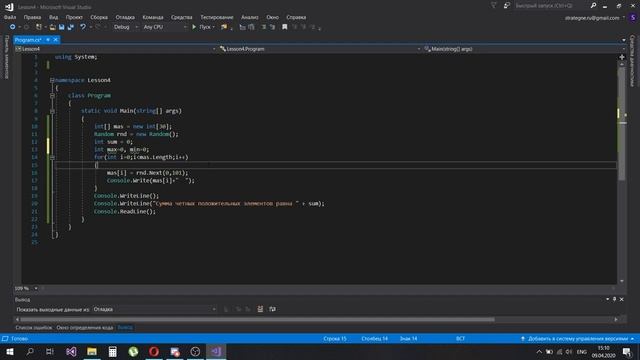Open the Команда menu
Image resolution: width=640 pixels, height=360 pixels.
[x=153, y=17]
